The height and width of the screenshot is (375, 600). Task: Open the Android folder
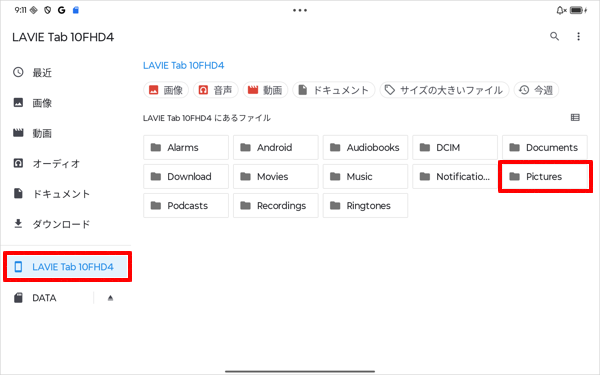pyautogui.click(x=276, y=147)
